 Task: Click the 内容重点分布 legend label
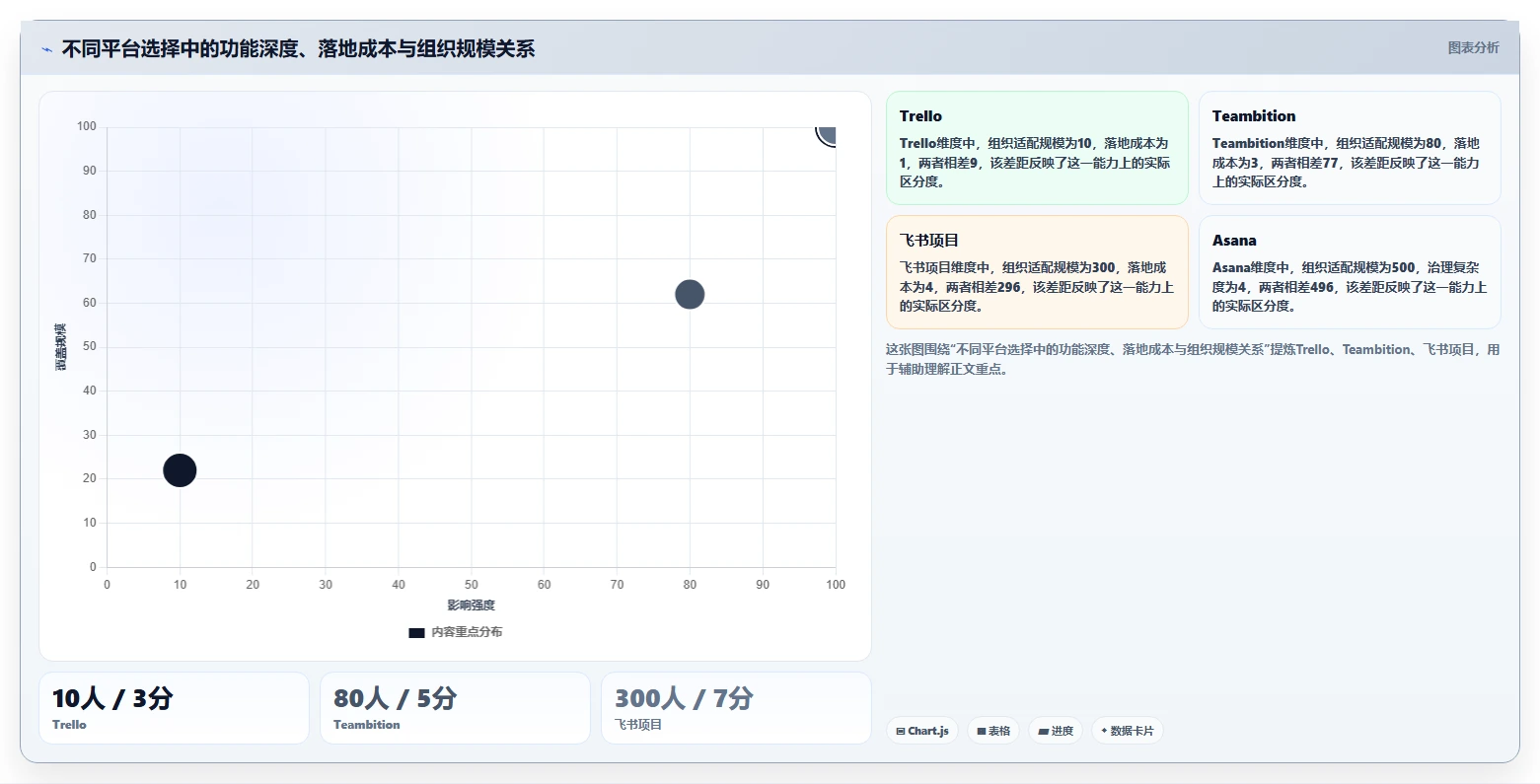pos(467,632)
